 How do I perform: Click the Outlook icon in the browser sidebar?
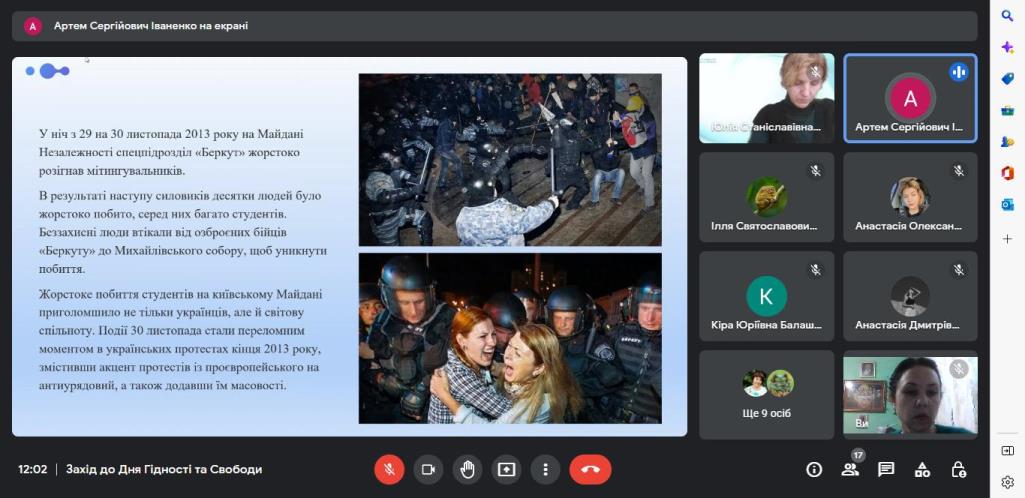click(x=1007, y=205)
